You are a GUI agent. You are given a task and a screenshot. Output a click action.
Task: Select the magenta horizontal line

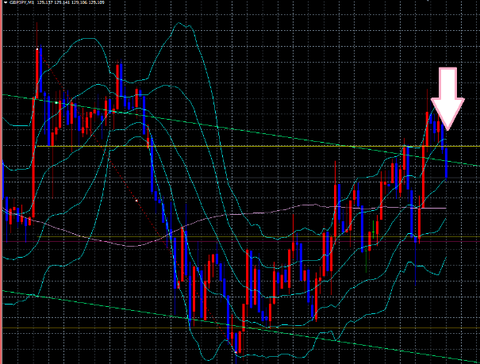[x=241, y=241]
